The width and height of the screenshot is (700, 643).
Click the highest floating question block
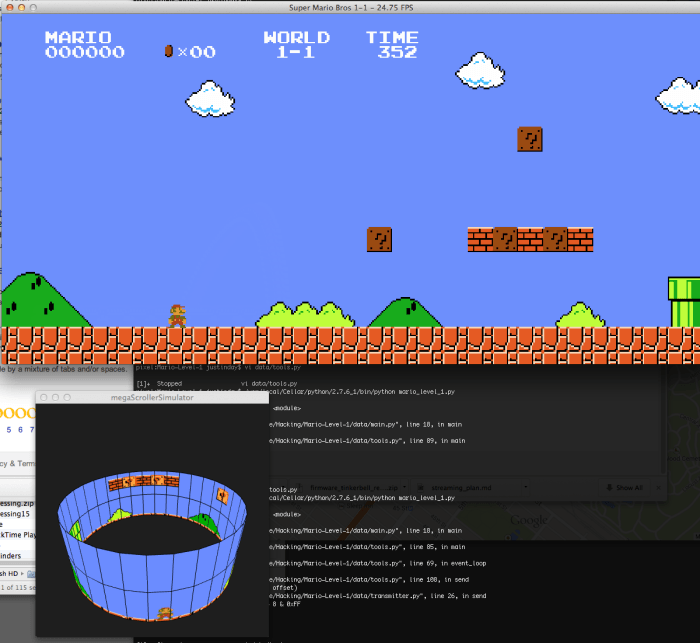[x=530, y=139]
